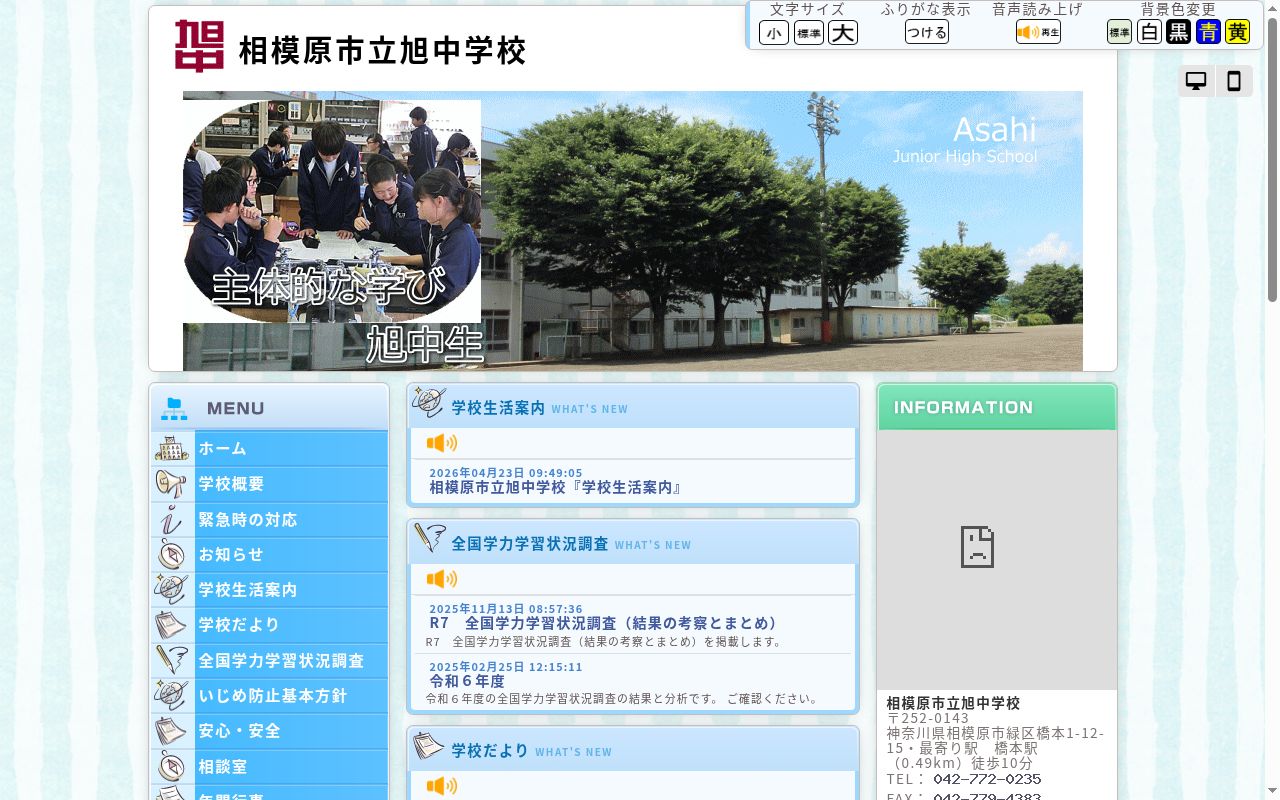Click the megaphone icon beside 学校概要

pos(172,484)
